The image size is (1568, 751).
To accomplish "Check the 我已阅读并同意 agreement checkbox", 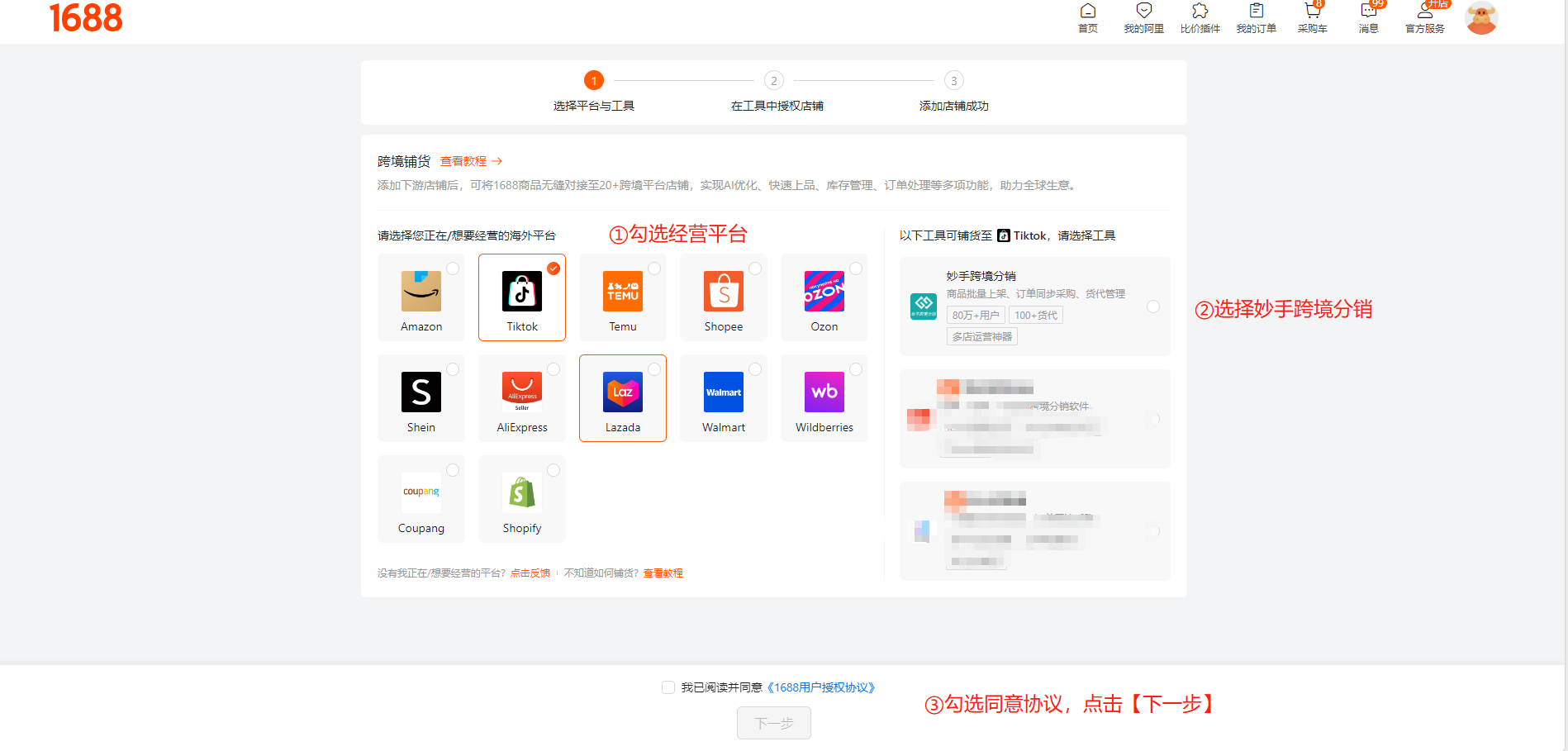I will [x=668, y=687].
